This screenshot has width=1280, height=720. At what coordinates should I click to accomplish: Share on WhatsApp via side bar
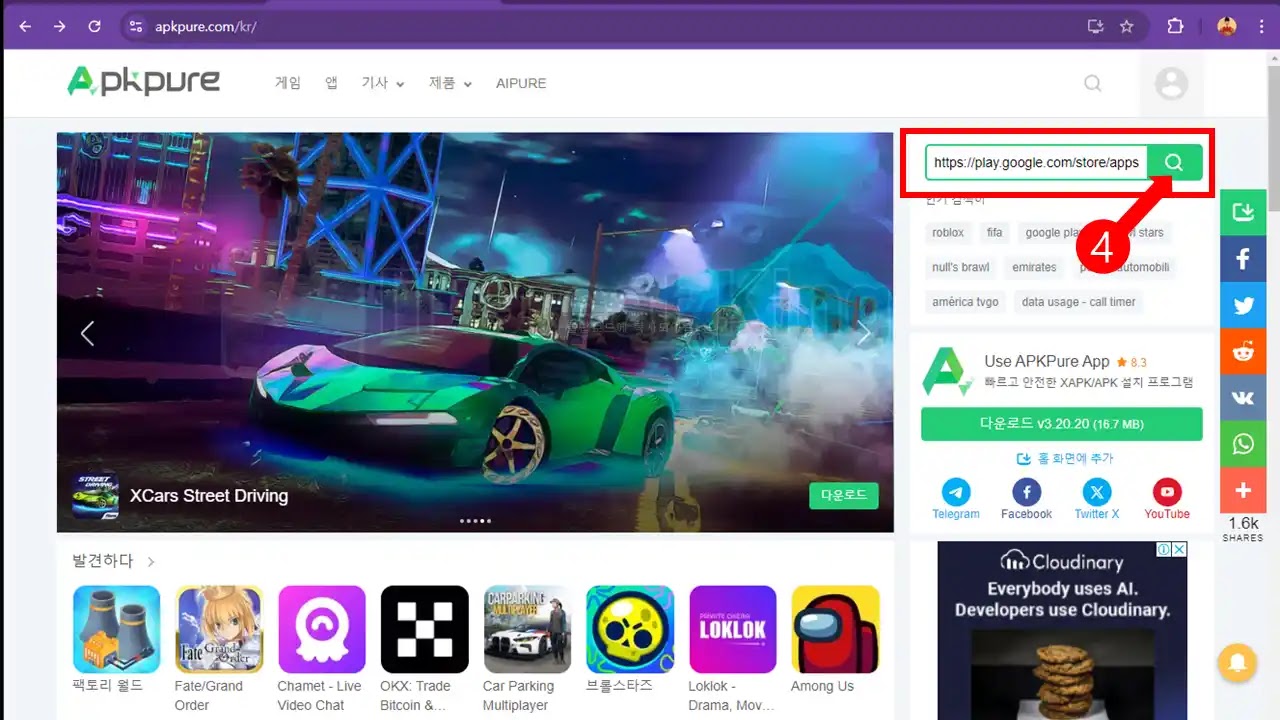(1243, 444)
